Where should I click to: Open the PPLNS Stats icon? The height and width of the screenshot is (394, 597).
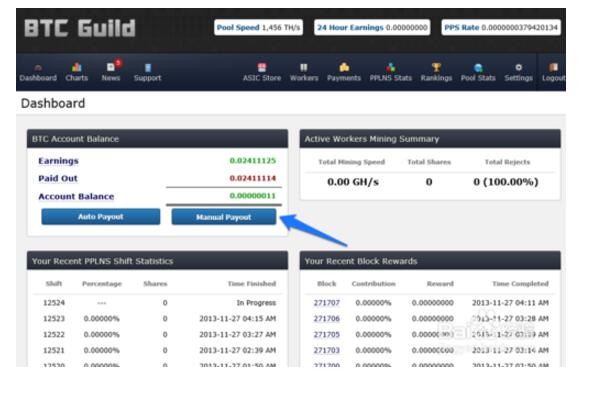391,67
